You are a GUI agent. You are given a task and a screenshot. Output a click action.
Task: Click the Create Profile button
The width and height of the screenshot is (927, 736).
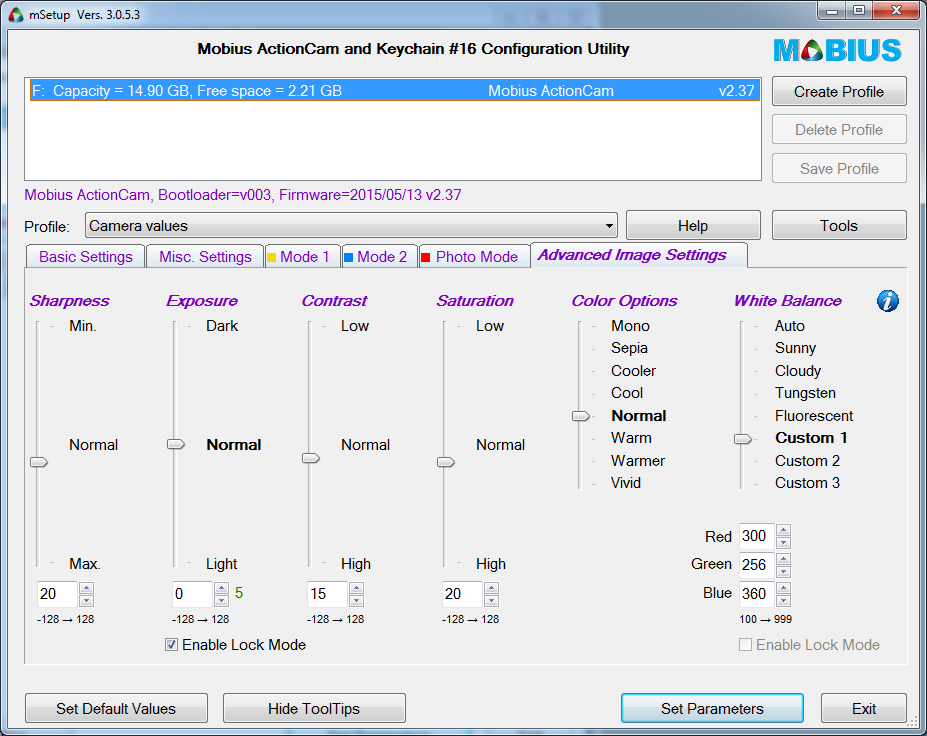pyautogui.click(x=839, y=92)
